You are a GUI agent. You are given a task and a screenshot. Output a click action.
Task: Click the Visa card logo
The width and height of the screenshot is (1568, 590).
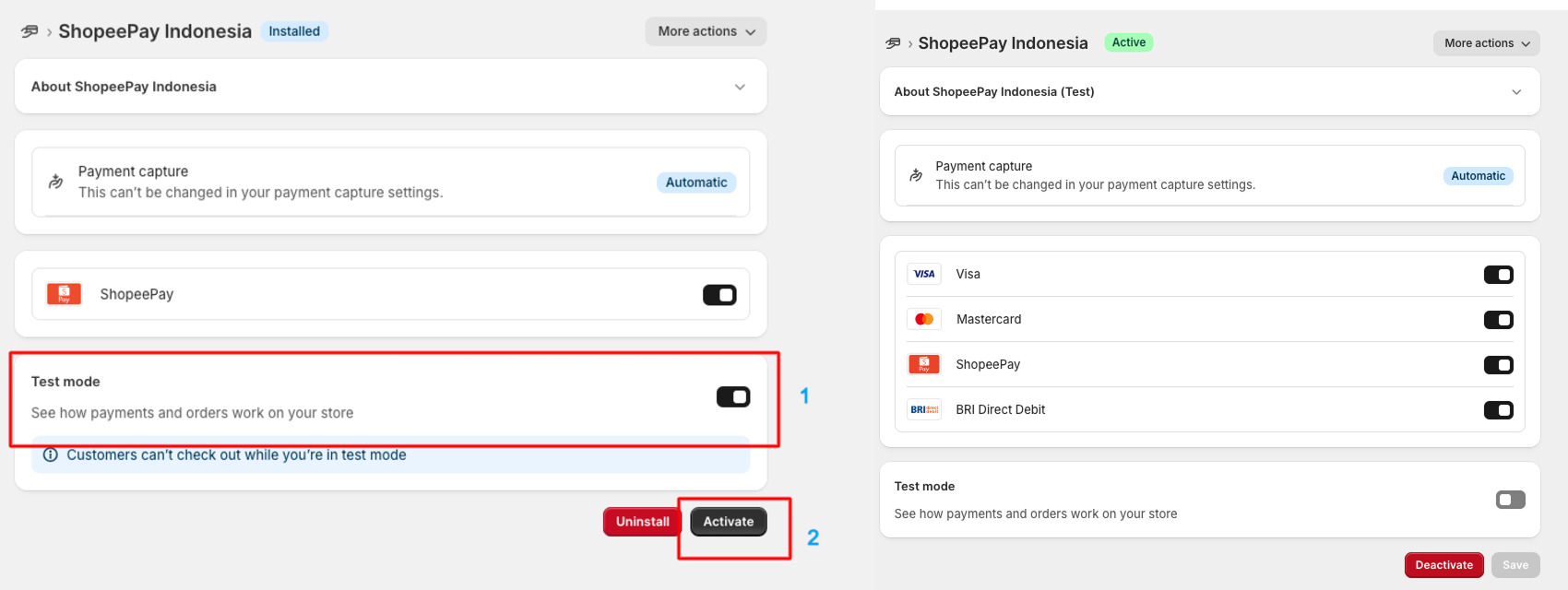[x=924, y=274]
